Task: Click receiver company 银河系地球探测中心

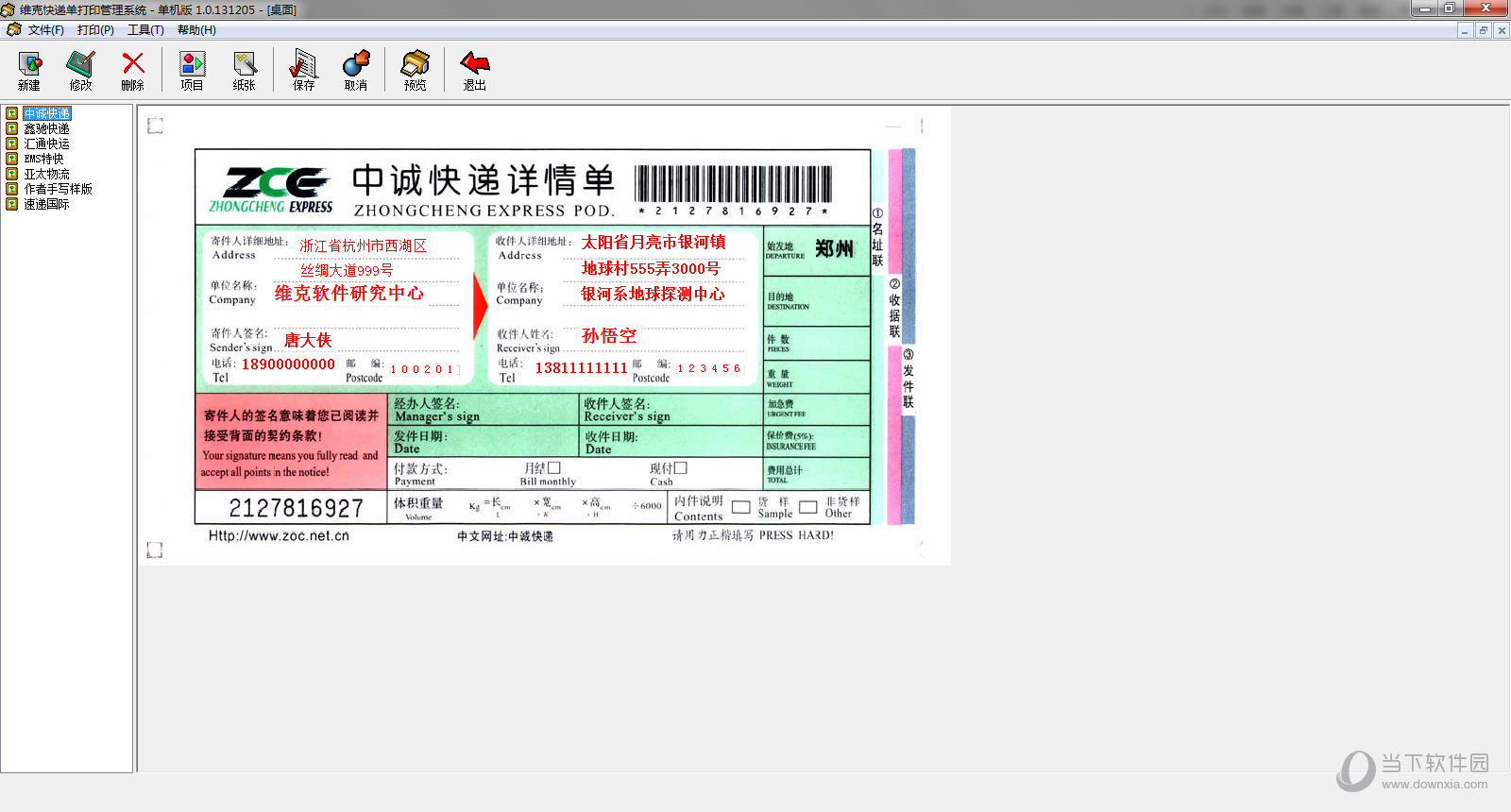Action: point(653,295)
